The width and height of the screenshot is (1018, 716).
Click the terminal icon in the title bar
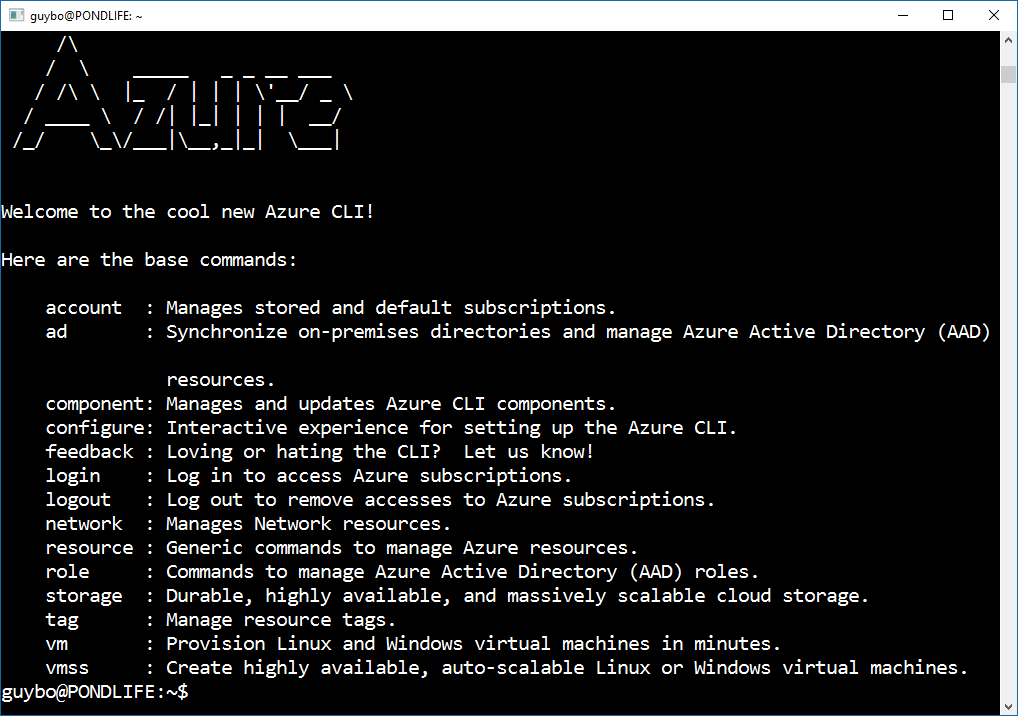click(16, 15)
